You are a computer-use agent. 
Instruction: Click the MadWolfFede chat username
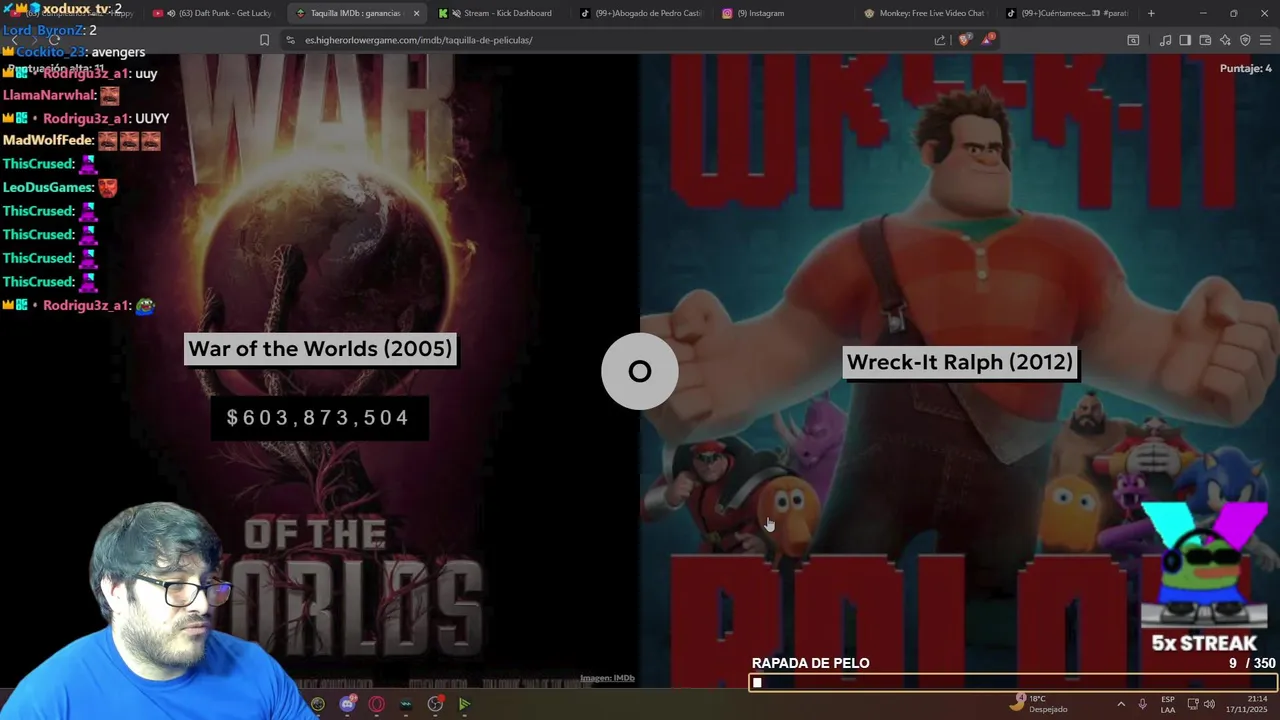click(x=48, y=141)
